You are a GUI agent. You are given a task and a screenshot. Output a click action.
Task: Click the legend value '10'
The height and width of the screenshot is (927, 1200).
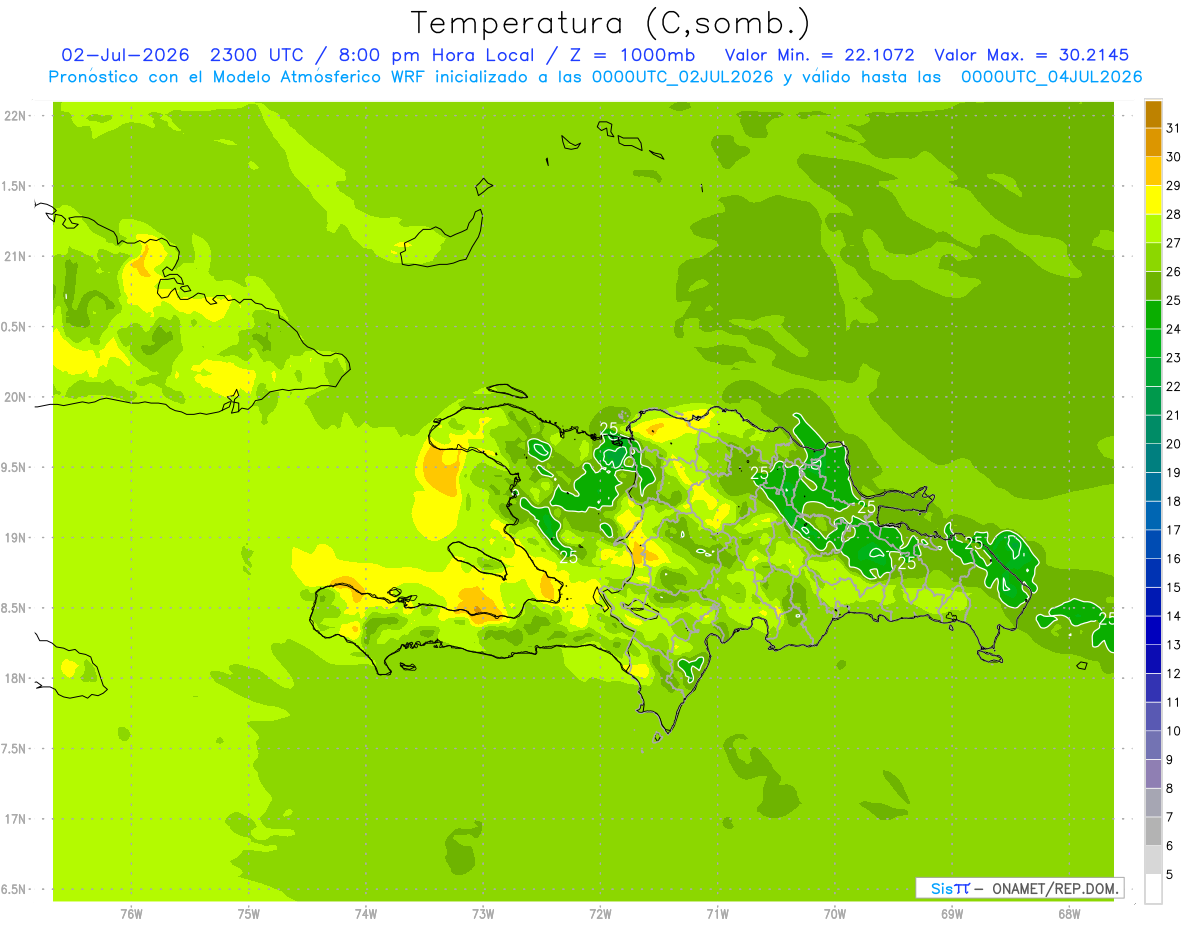(1174, 731)
